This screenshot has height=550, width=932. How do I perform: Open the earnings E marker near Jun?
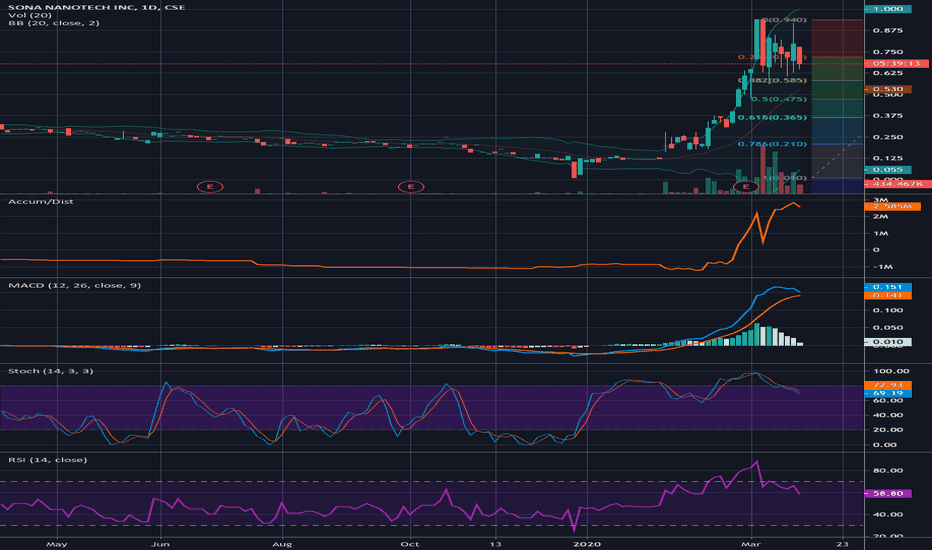pyautogui.click(x=210, y=187)
